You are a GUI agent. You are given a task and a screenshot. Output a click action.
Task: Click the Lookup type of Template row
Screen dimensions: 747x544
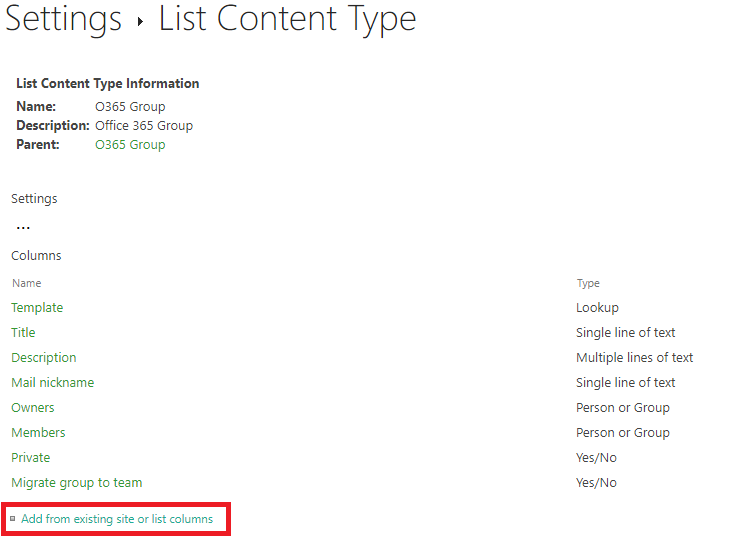(x=597, y=308)
